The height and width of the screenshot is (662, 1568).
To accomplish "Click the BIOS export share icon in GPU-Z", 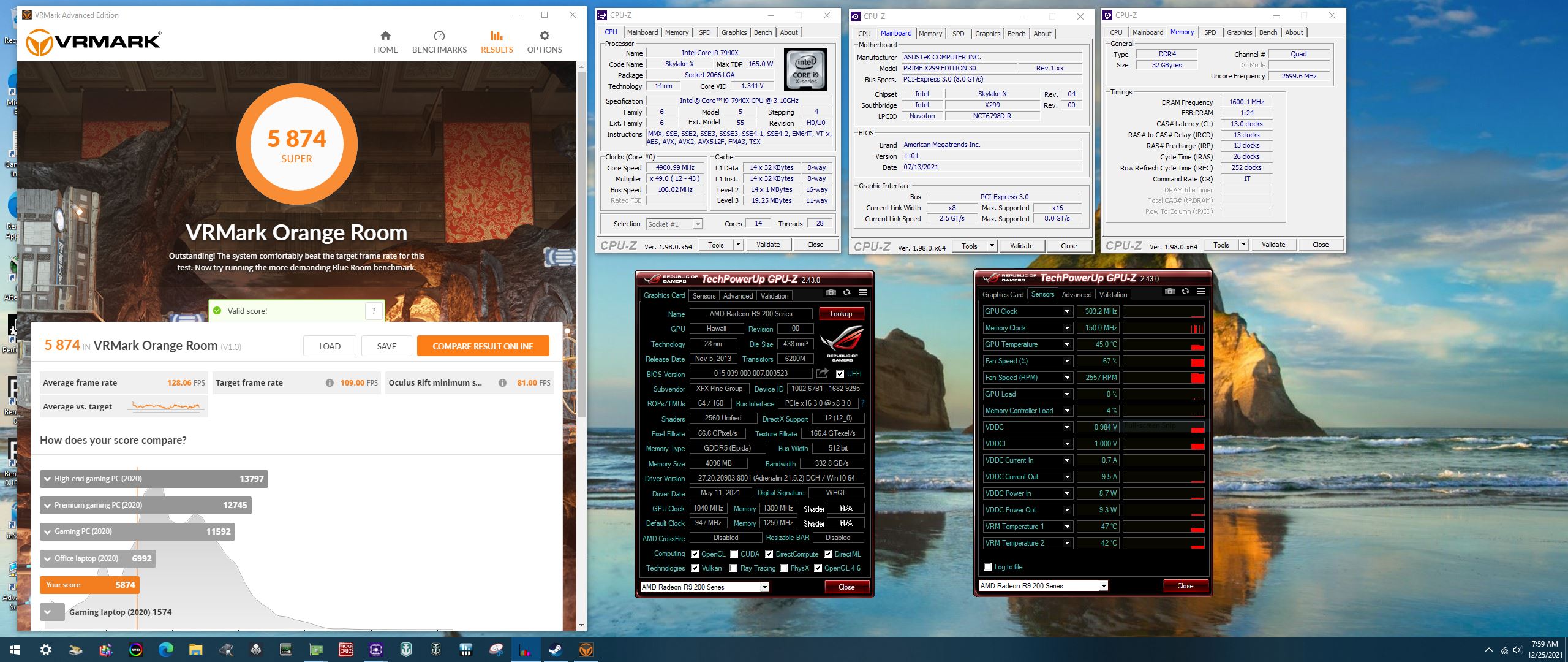I will (823, 373).
